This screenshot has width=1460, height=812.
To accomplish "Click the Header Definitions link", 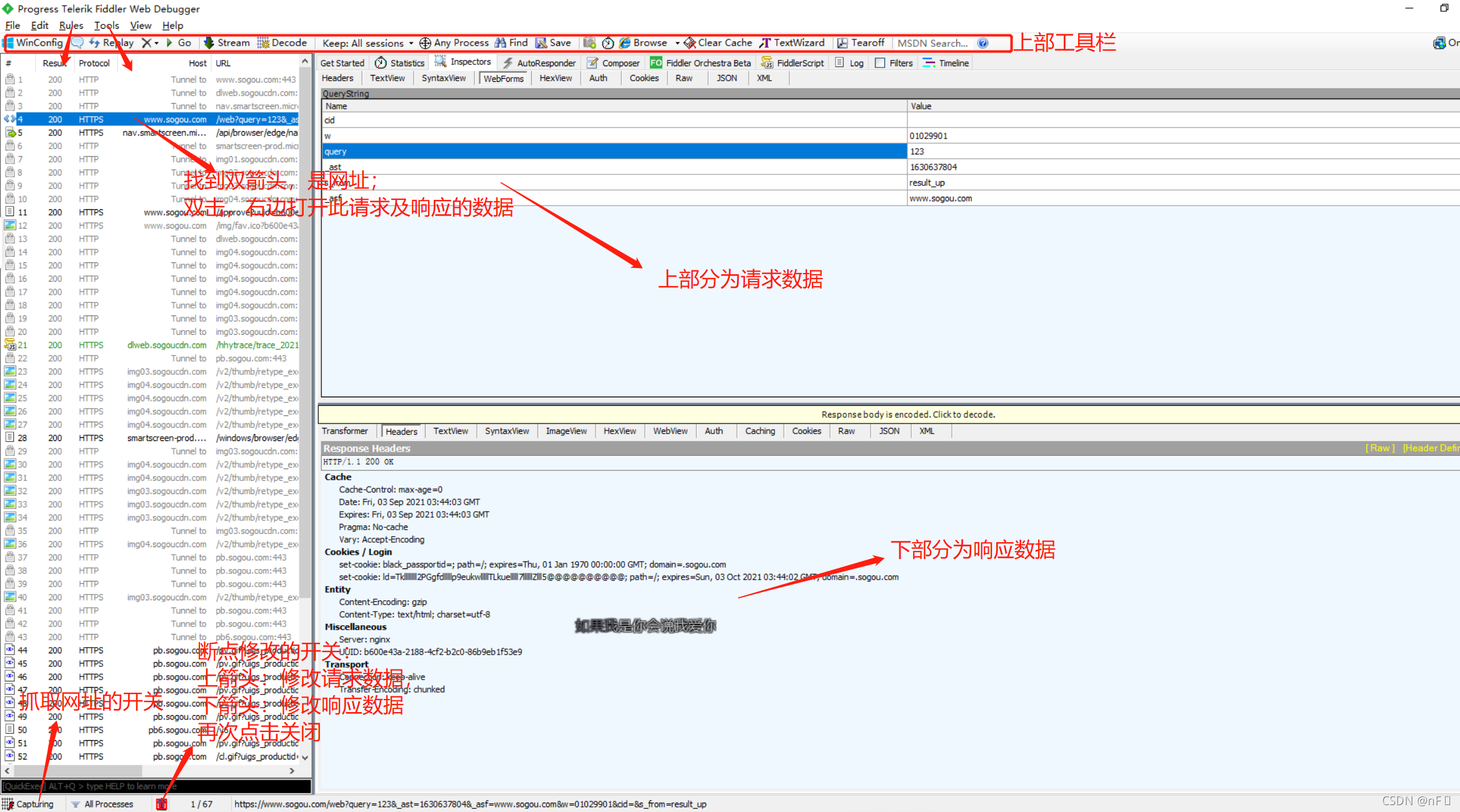I will click(x=1431, y=448).
